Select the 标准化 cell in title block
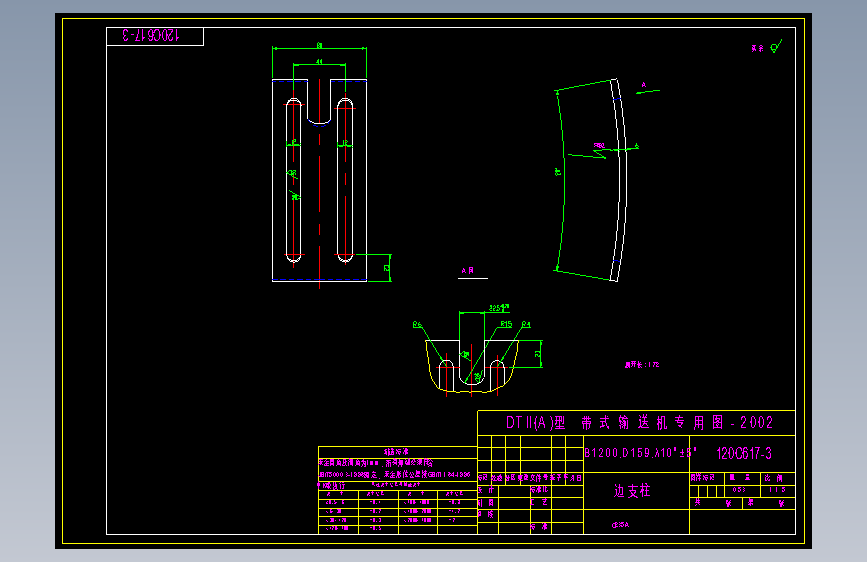Viewport: 867px width, 562px height. coord(539,490)
